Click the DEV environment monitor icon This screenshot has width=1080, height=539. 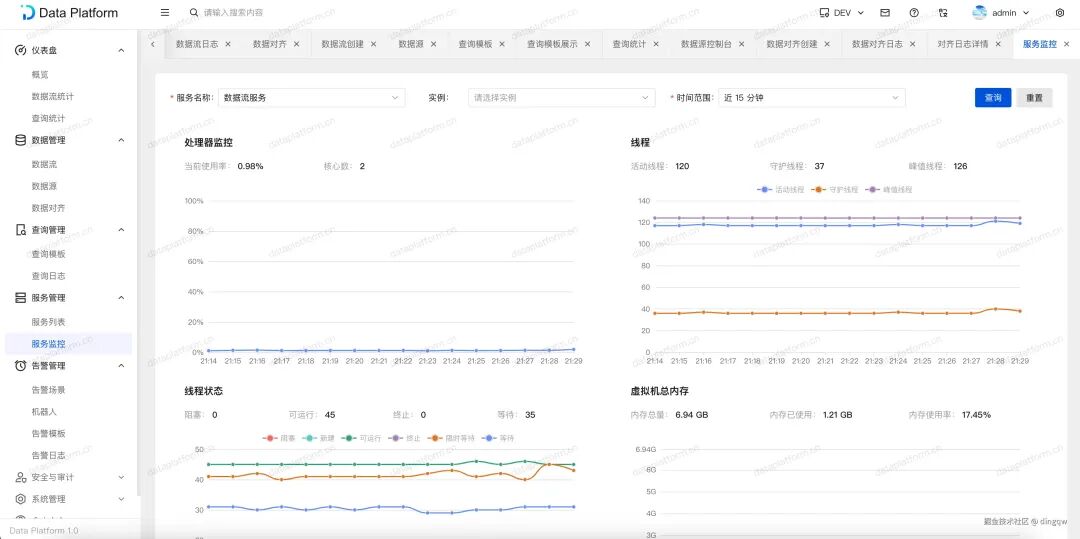[824, 12]
